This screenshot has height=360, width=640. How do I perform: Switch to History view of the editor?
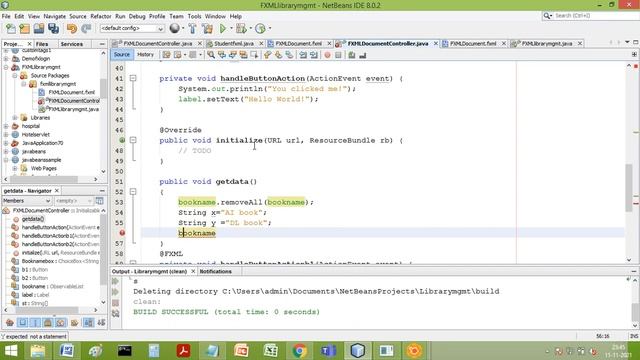145,54
